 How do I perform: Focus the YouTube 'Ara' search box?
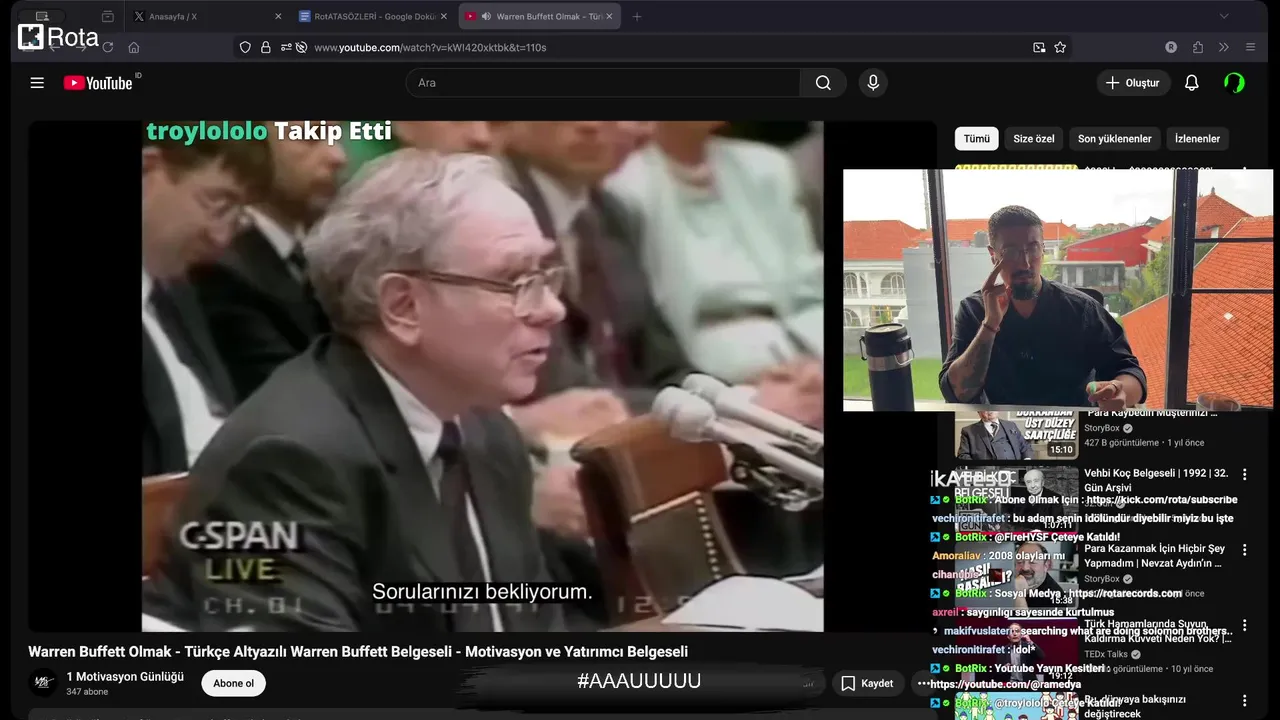tap(603, 83)
